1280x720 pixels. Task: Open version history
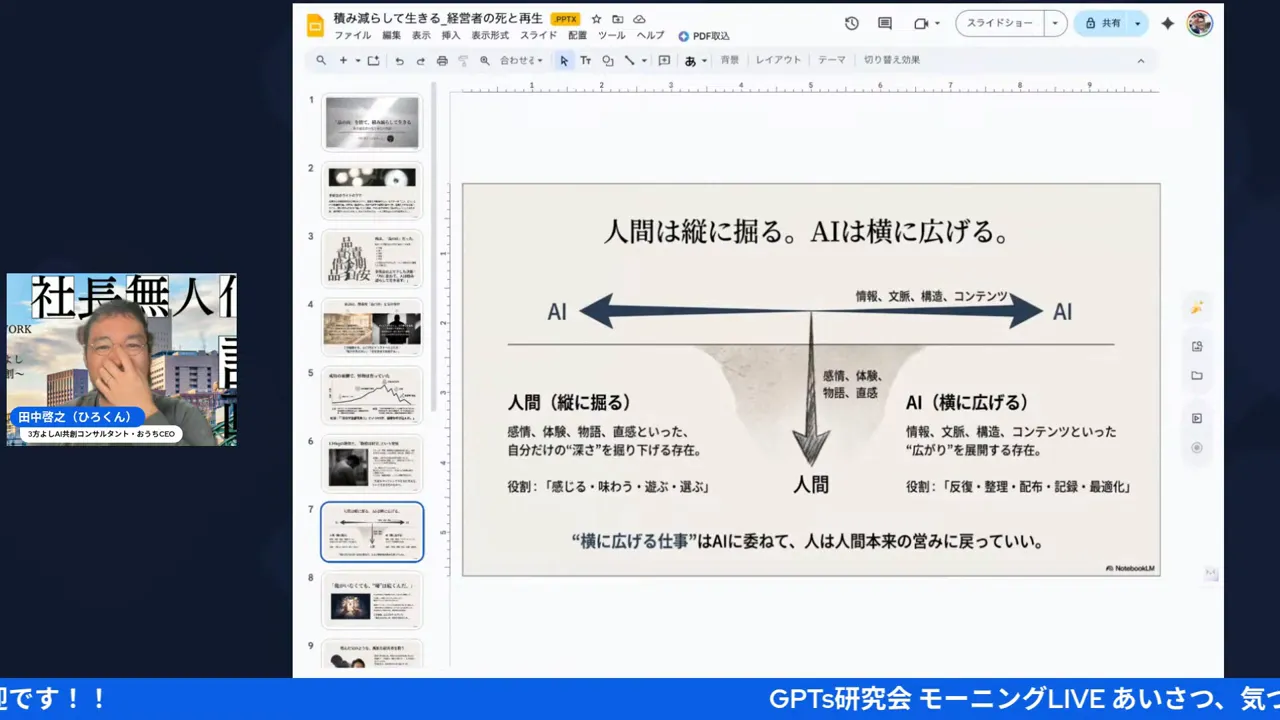(x=851, y=22)
